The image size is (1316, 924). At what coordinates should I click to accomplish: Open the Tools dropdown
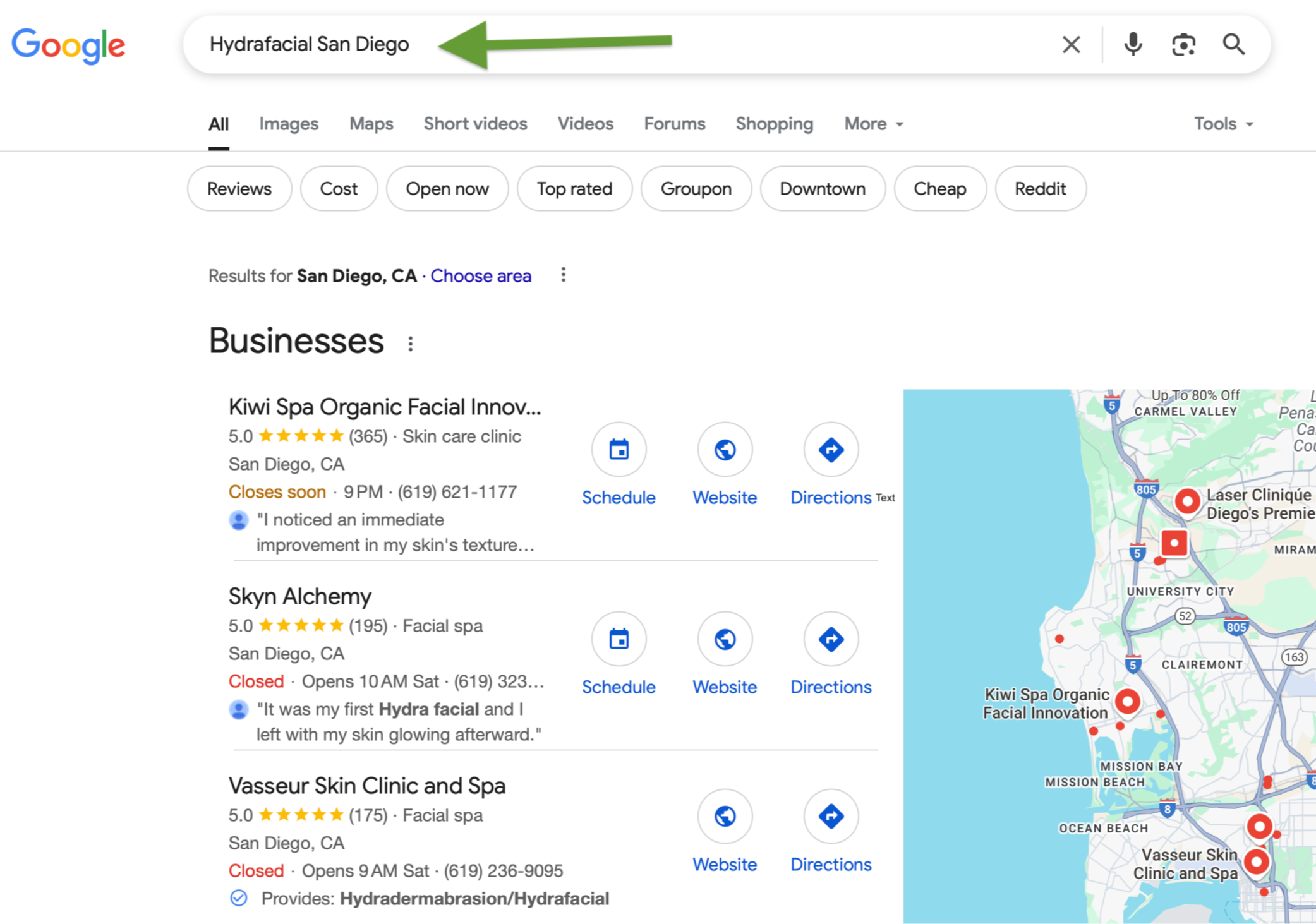point(1222,124)
